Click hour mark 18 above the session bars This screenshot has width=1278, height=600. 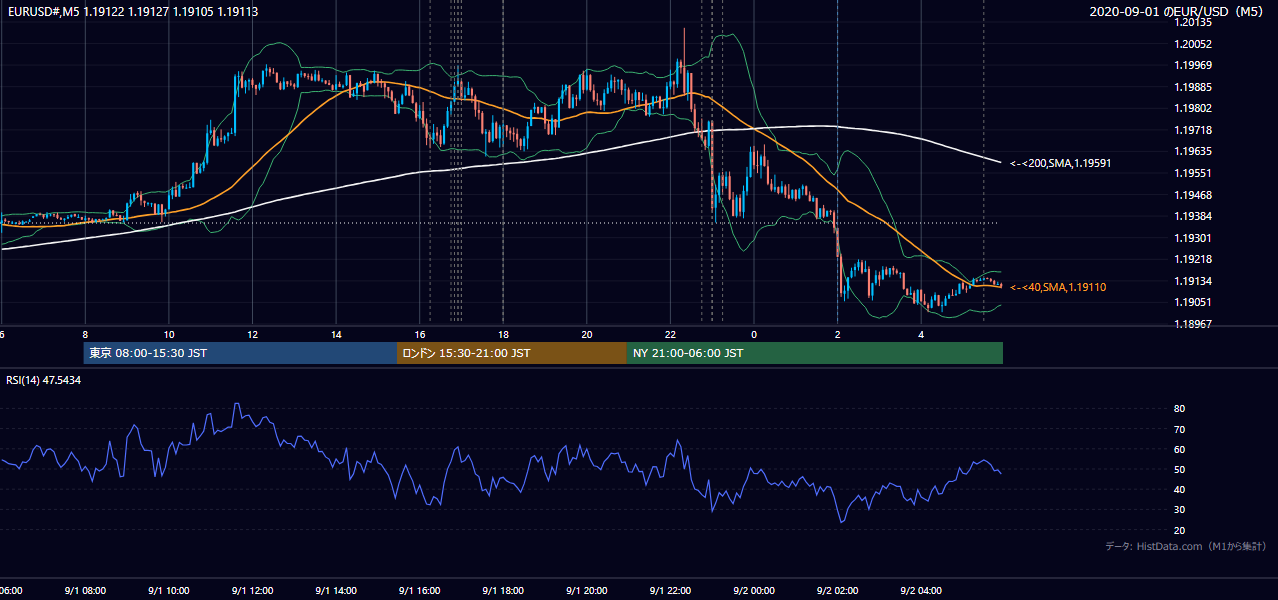(x=504, y=335)
